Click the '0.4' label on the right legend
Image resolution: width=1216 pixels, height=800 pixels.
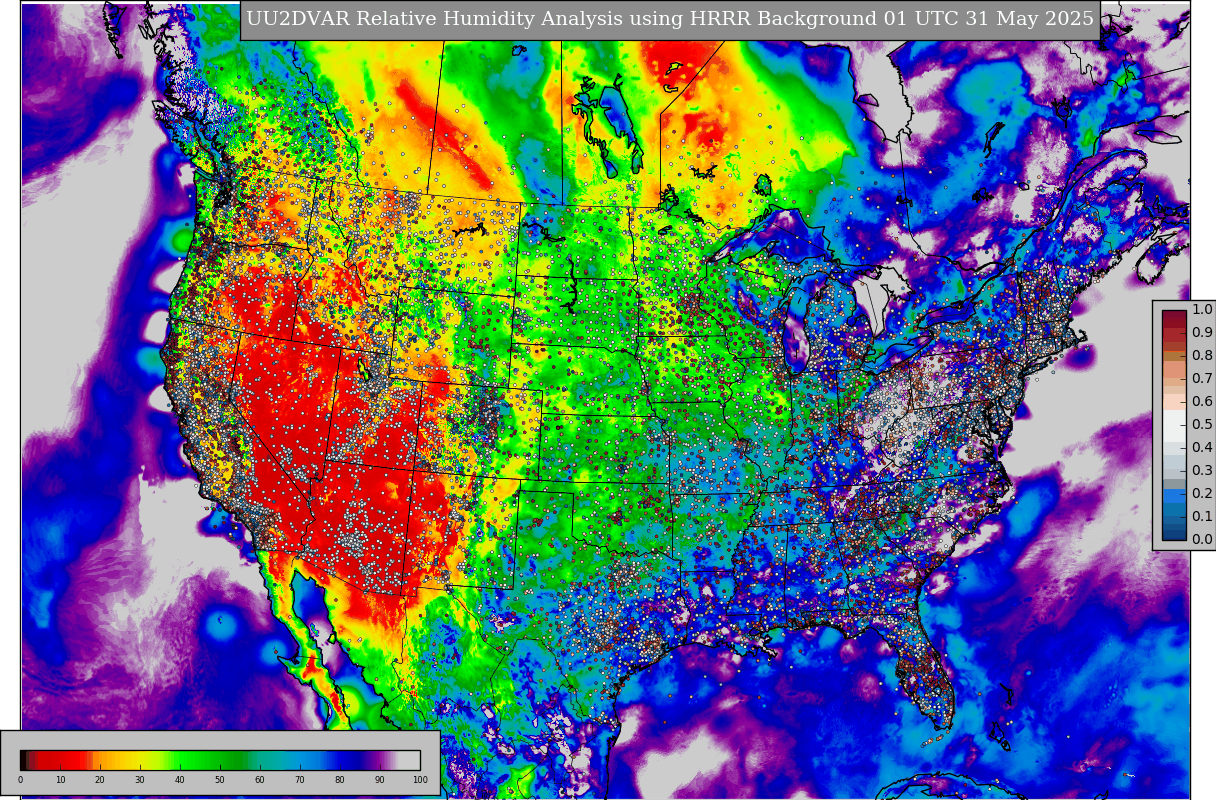[1202, 447]
